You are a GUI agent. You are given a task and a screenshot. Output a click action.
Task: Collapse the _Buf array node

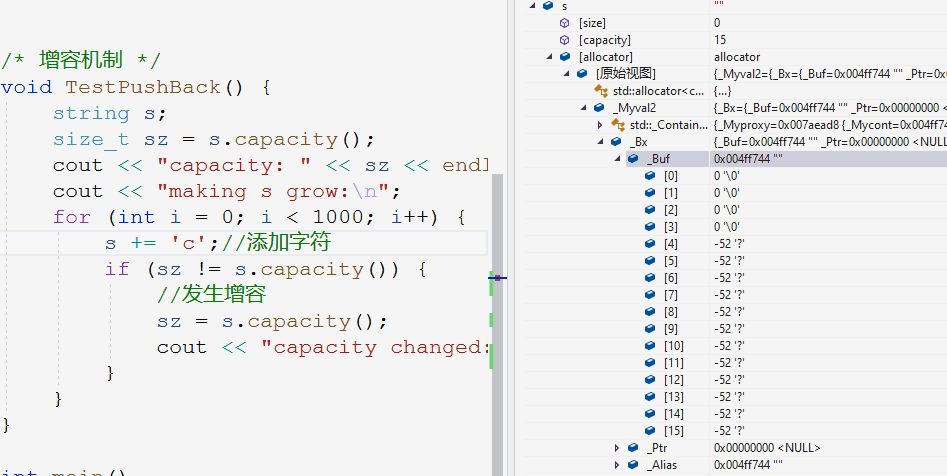[617, 159]
